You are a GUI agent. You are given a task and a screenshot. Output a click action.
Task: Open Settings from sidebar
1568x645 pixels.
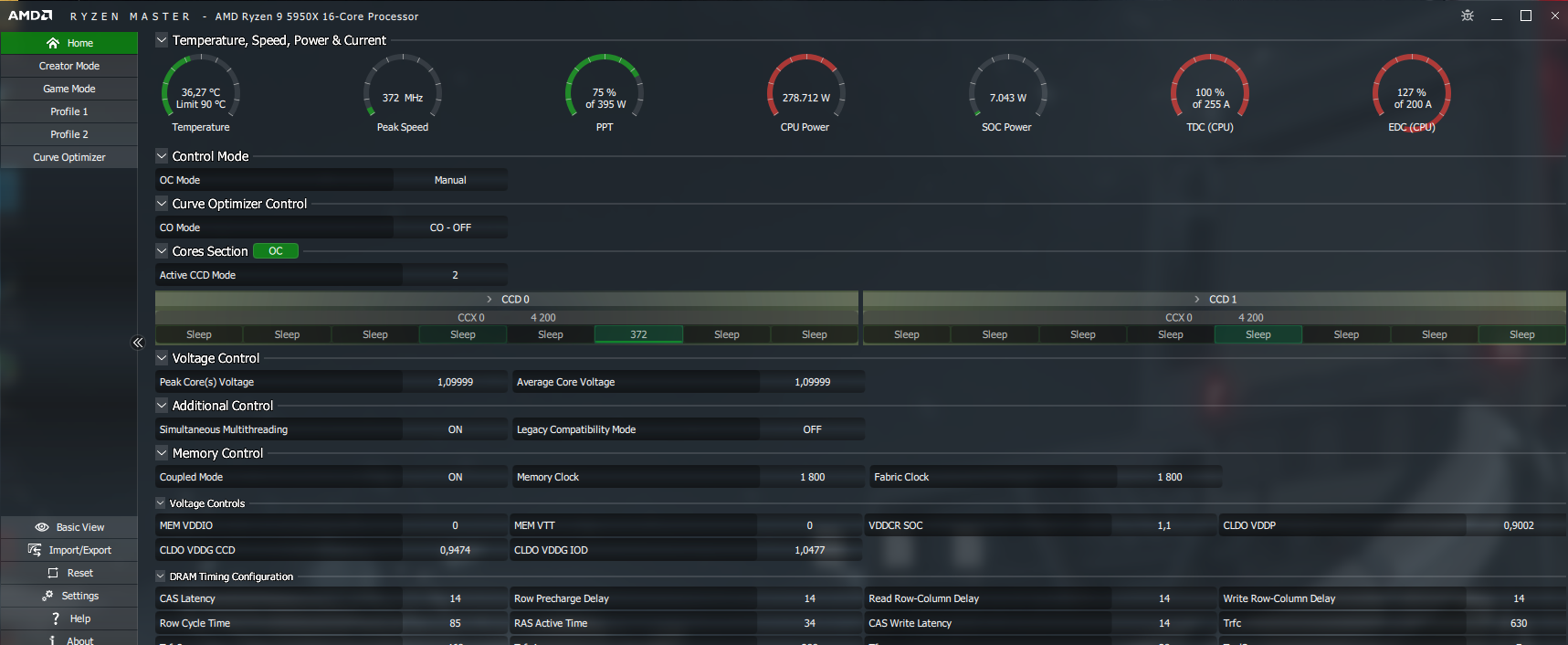coord(69,596)
